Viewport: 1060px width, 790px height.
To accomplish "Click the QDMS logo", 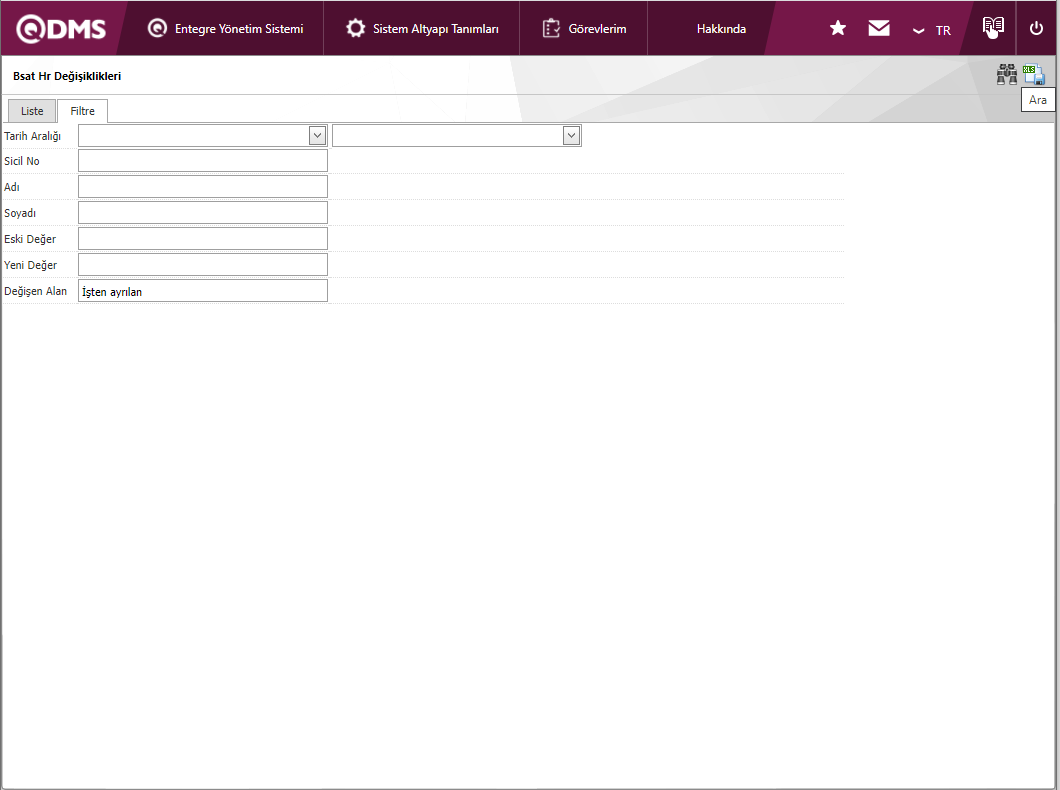I will [x=61, y=28].
